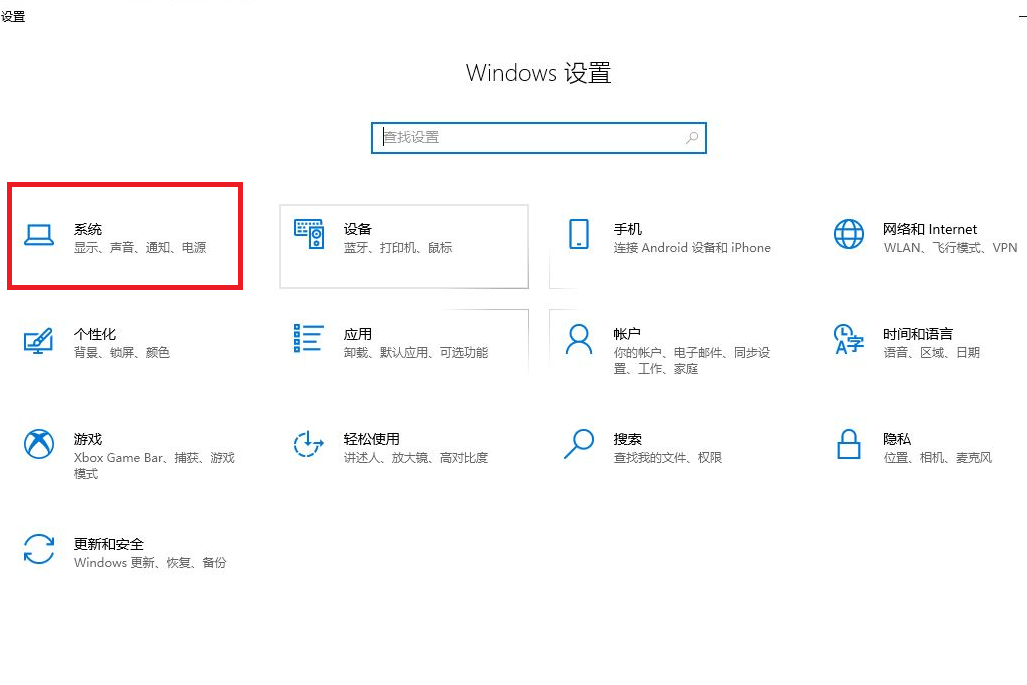Click the text 蓝牙、打印机、鼠标

pos(398,248)
